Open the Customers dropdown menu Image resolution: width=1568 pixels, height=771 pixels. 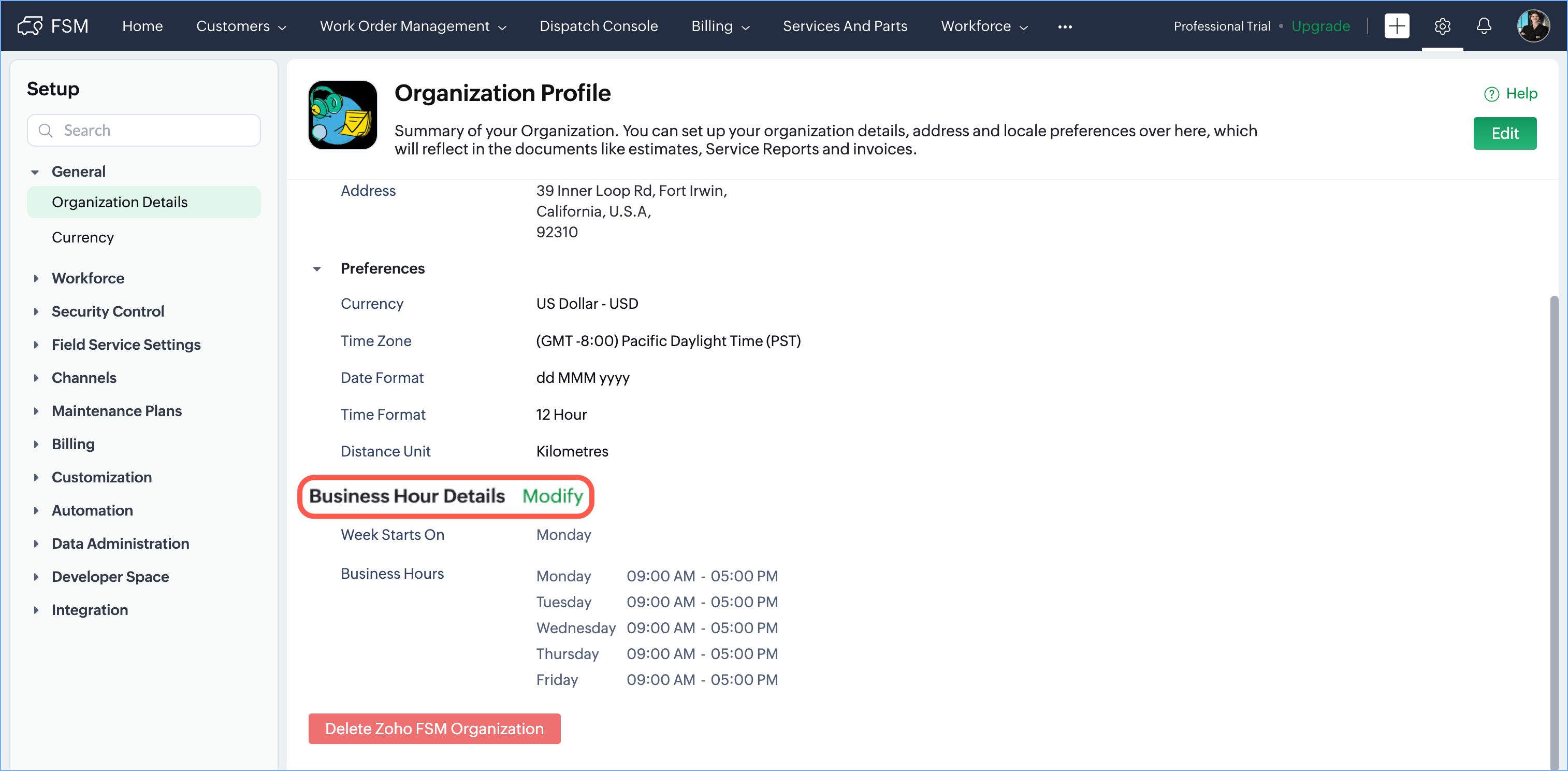241,26
